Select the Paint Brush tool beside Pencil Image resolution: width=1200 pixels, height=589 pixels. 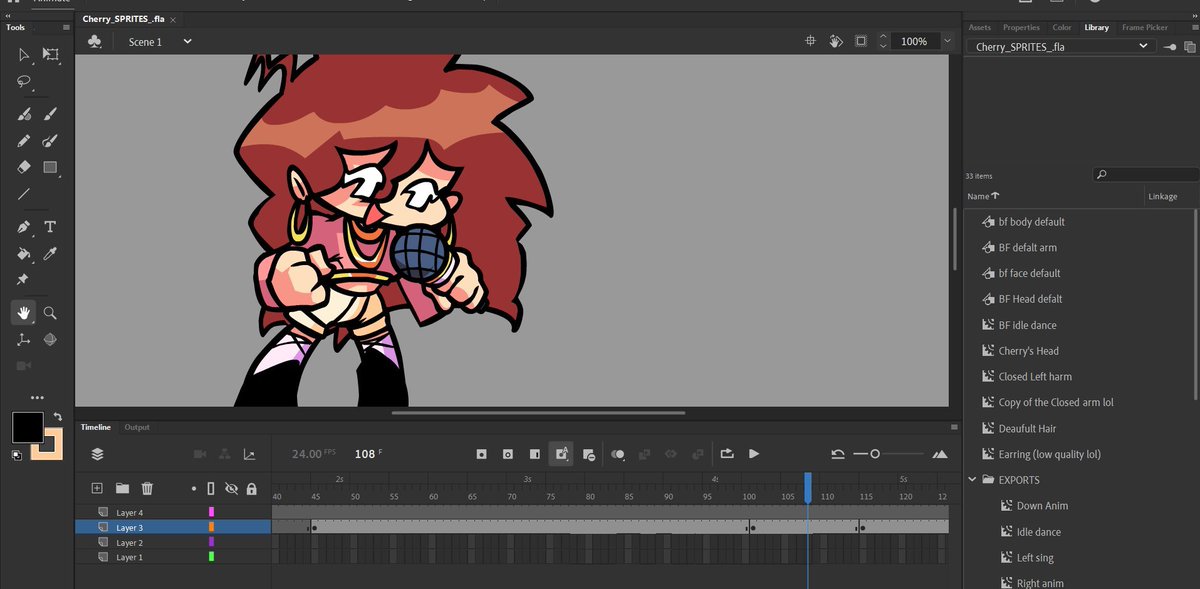[50, 142]
